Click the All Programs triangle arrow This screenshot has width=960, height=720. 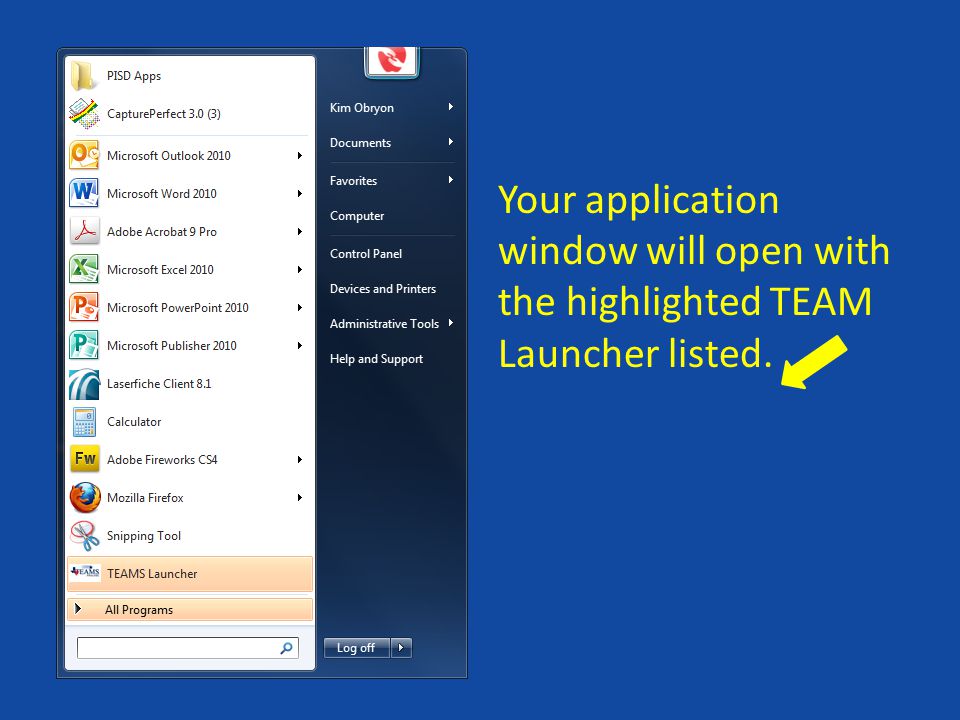pos(78,609)
